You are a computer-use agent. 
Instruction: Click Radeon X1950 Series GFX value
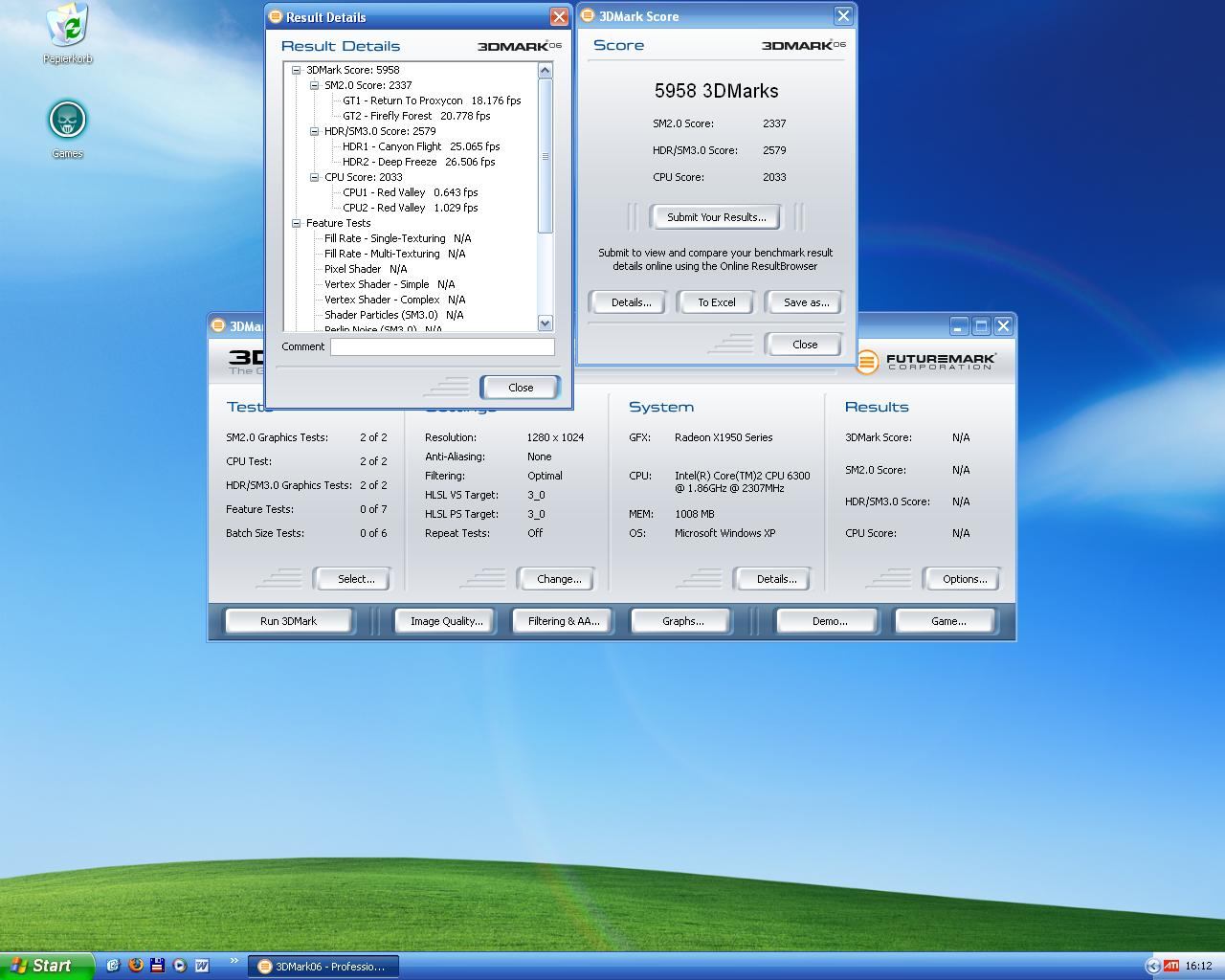point(724,437)
